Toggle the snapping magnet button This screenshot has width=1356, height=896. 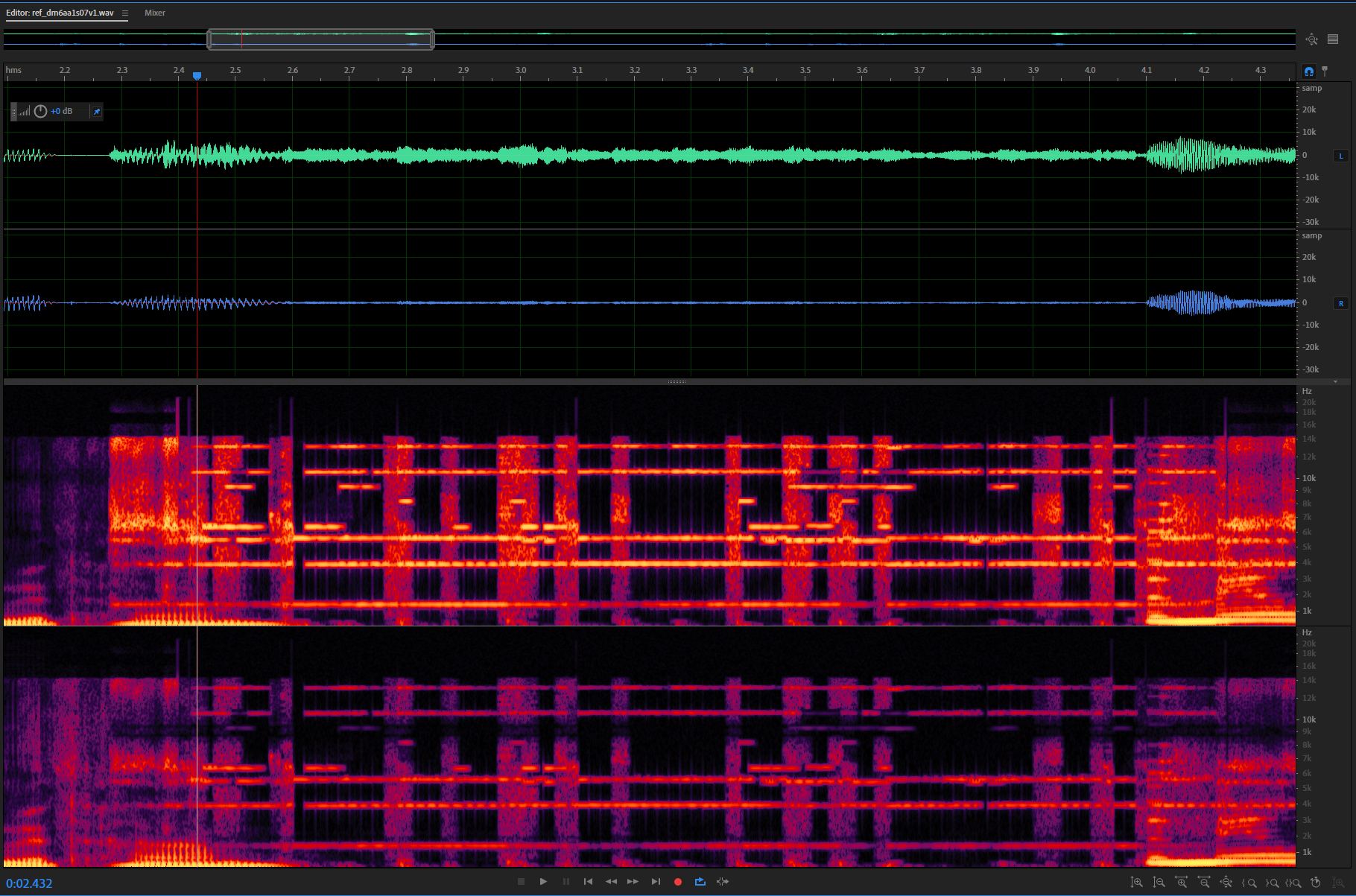coord(1309,72)
